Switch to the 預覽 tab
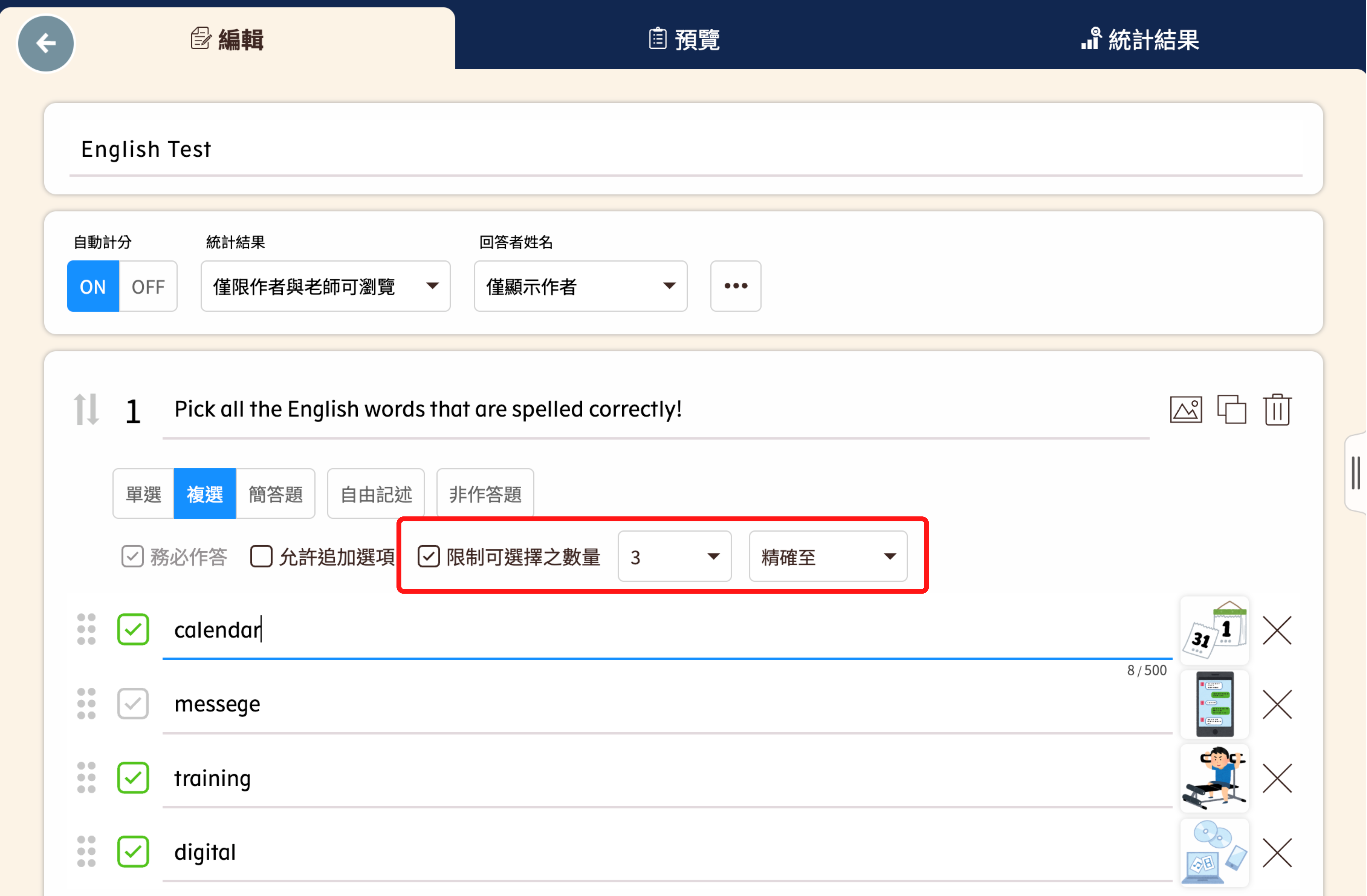The width and height of the screenshot is (1367, 896). tap(683, 39)
